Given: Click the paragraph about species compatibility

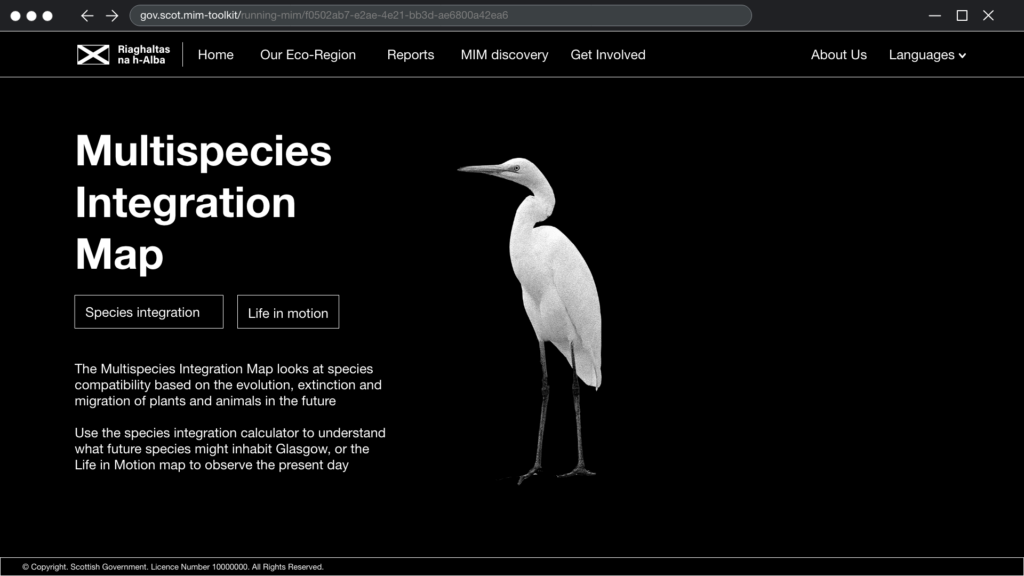Looking at the screenshot, I should [x=228, y=385].
